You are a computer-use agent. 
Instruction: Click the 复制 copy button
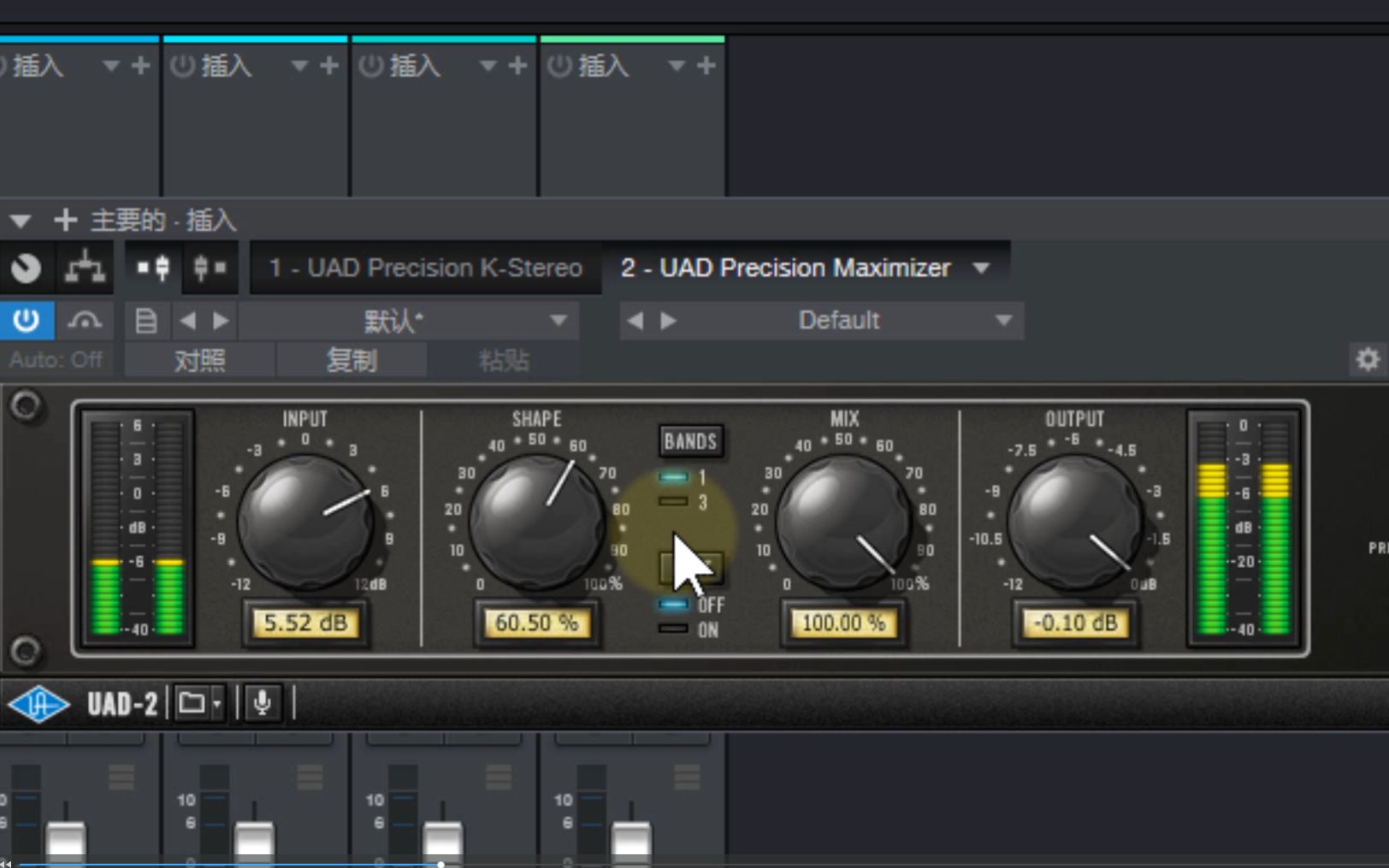[352, 360]
